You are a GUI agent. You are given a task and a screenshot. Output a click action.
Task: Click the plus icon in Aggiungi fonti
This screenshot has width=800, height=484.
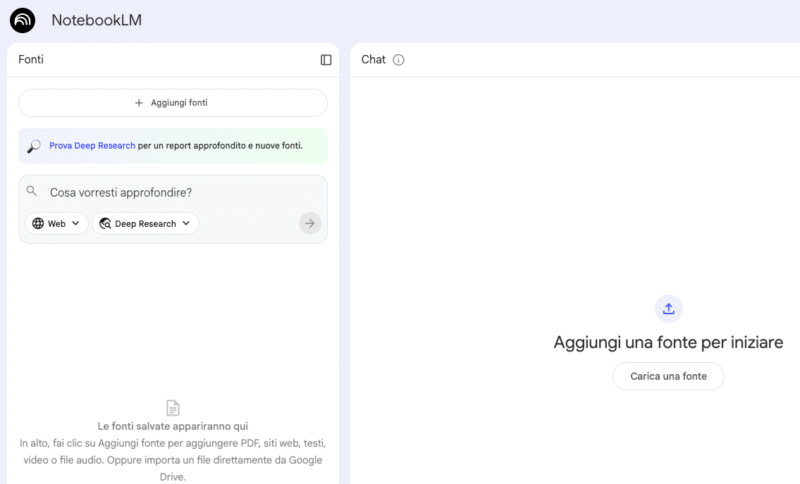[139, 103]
